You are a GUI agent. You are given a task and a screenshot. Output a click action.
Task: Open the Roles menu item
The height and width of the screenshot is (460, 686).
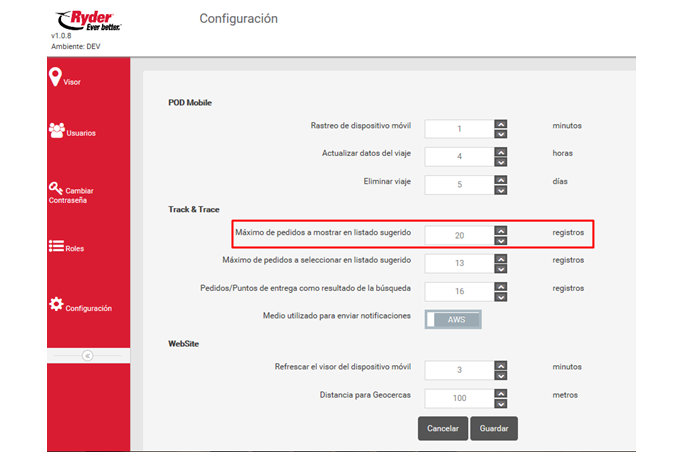click(75, 248)
